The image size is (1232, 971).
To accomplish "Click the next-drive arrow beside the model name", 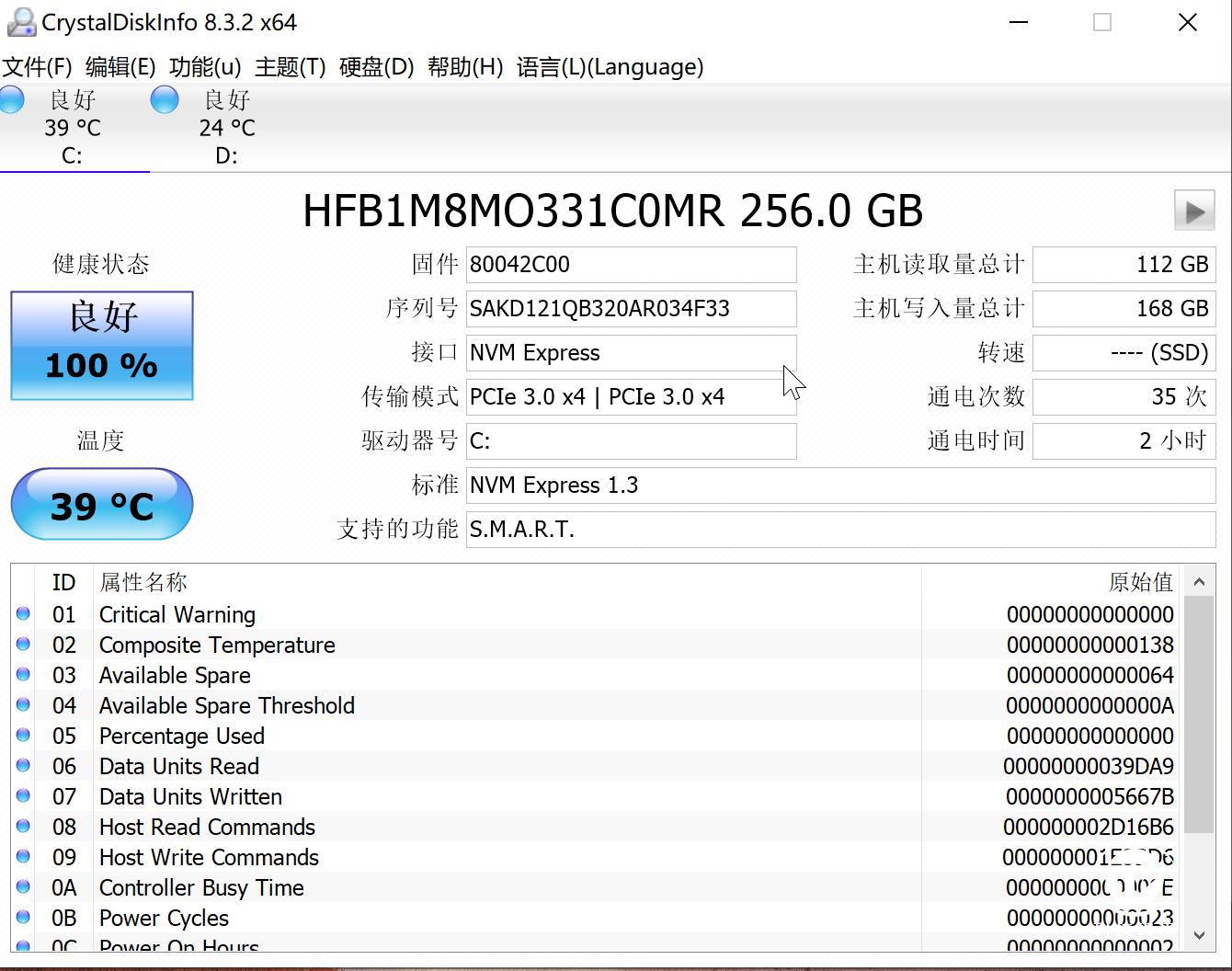I will click(x=1193, y=211).
